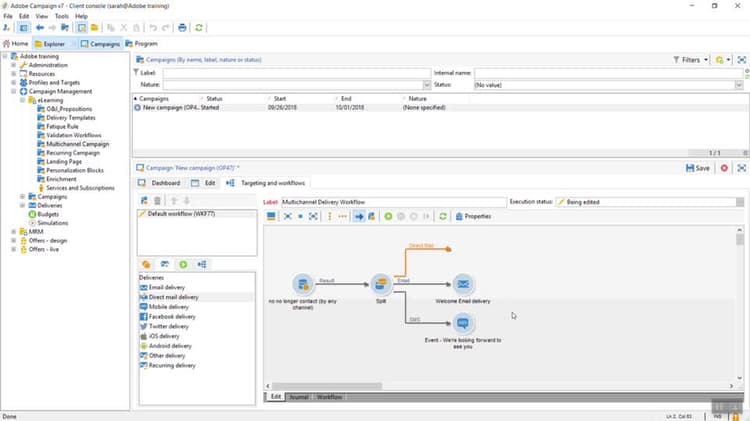
Task: Click the Internal name input field
Action: tap(608, 73)
